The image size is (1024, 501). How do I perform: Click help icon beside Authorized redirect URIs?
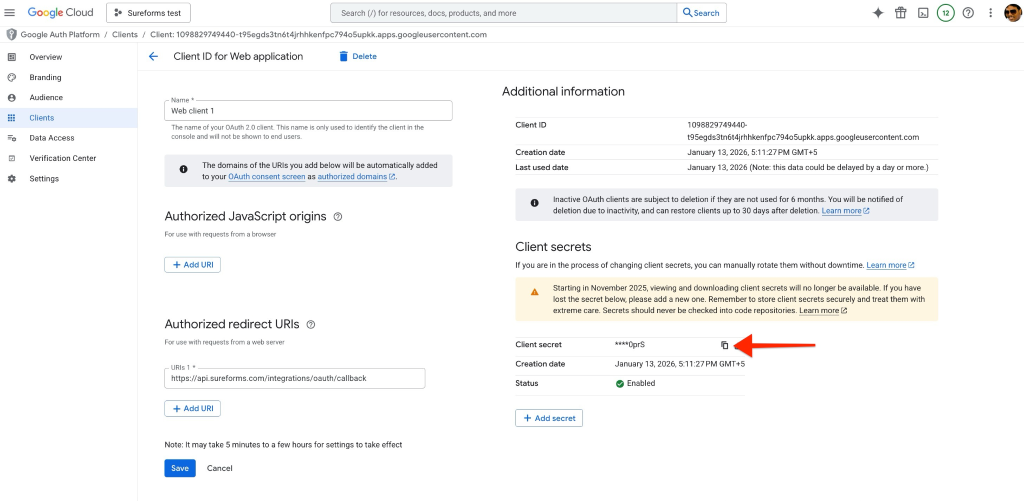311,325
